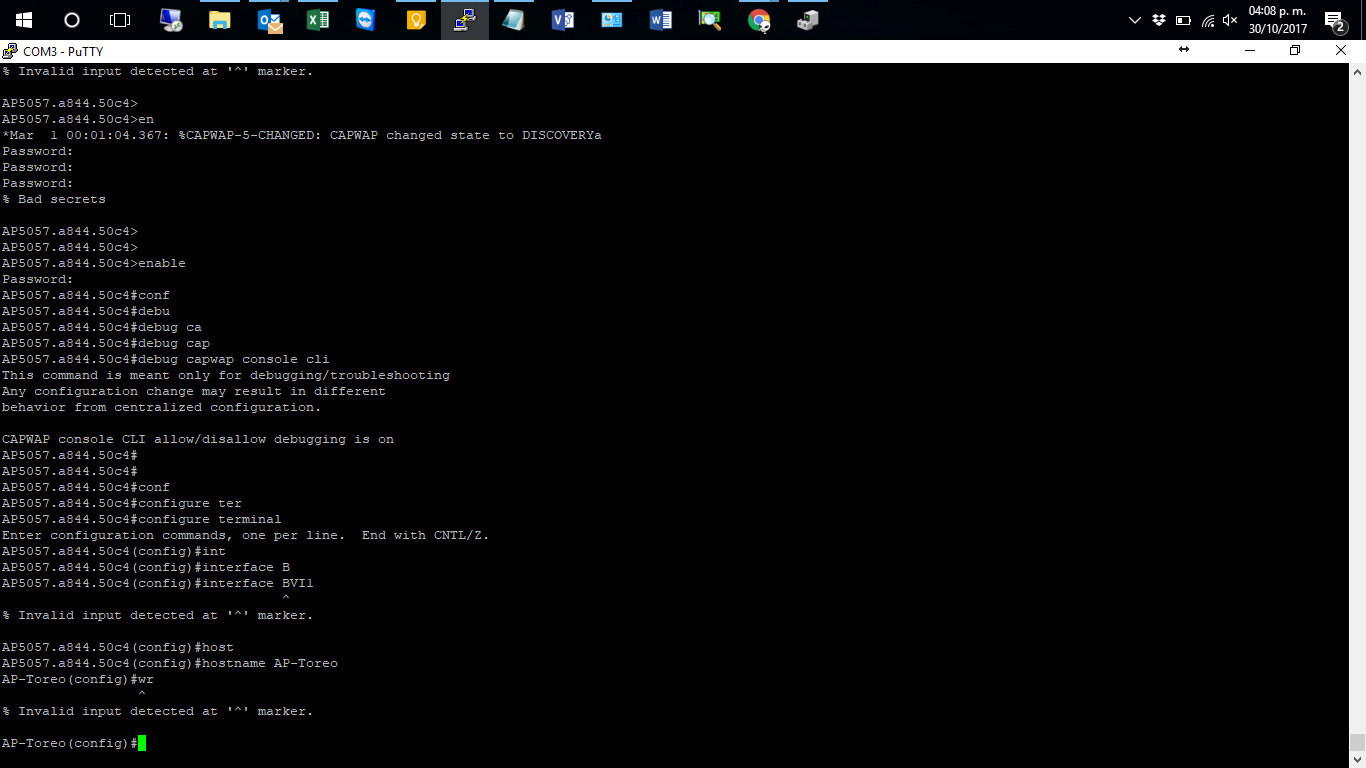Click the line ending in '#configure ter'

click(x=122, y=503)
